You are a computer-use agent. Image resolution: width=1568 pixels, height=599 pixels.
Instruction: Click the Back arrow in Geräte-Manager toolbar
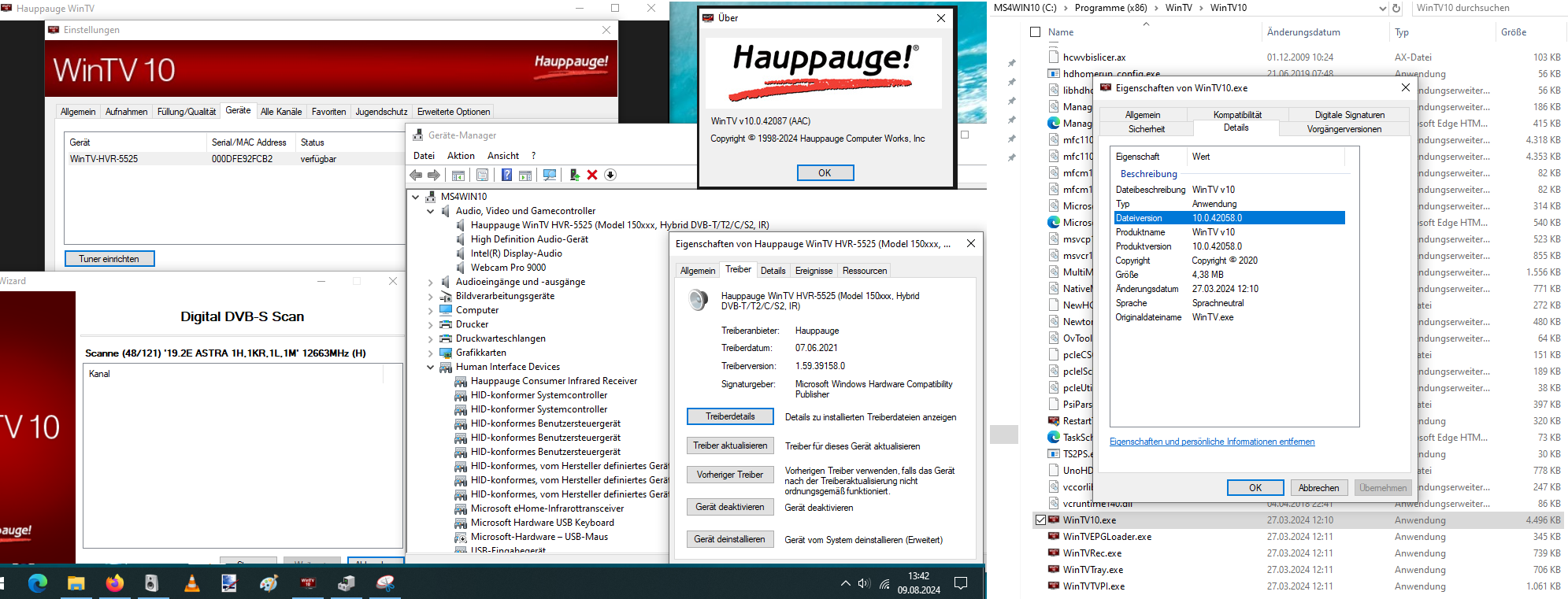(x=416, y=175)
